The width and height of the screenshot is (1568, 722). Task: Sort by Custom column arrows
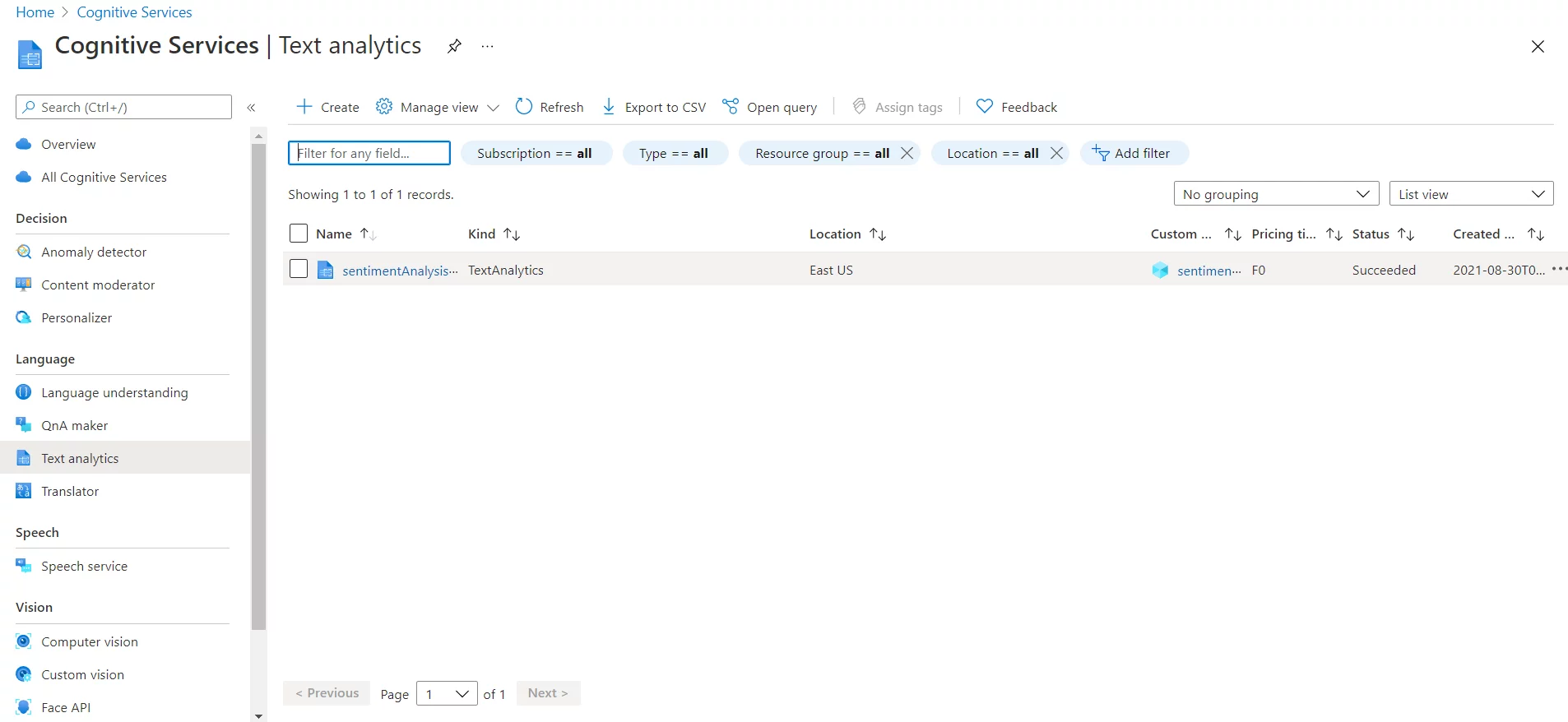pyautogui.click(x=1232, y=234)
